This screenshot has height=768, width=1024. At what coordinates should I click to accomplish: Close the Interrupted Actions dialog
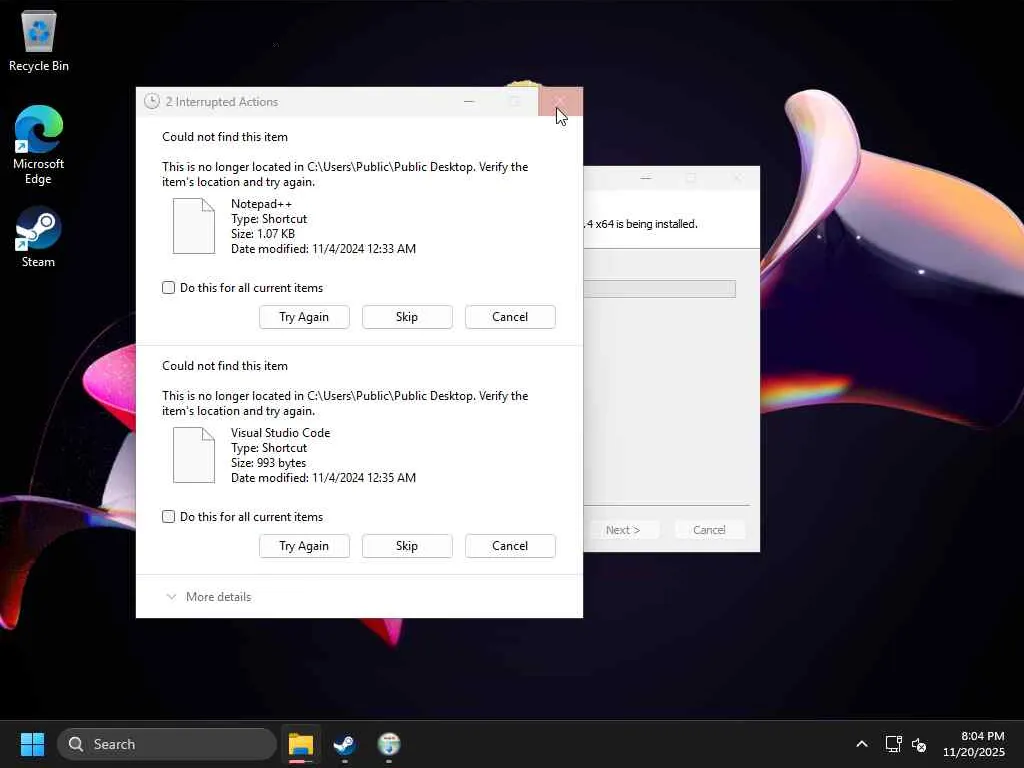pos(560,101)
